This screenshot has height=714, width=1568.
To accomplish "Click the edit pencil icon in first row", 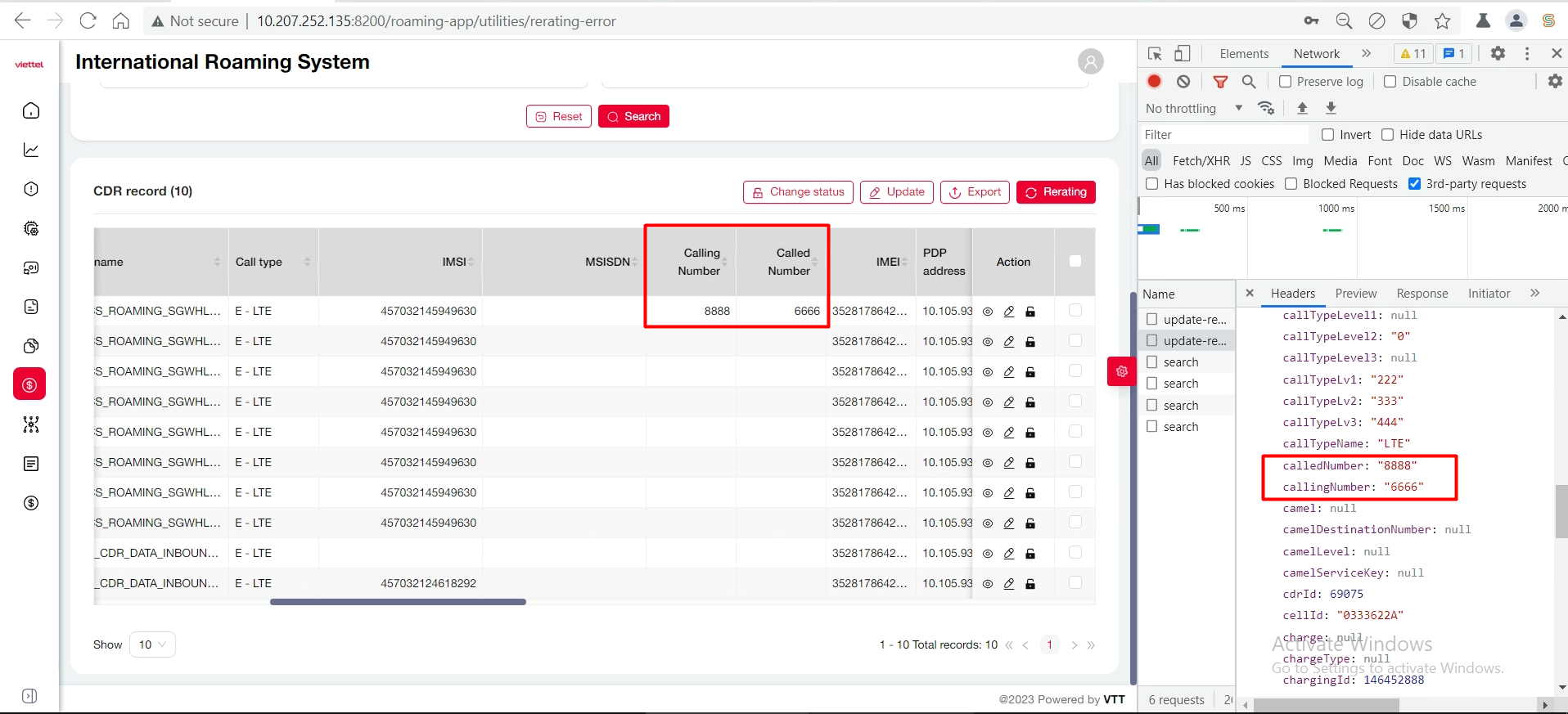I will pyautogui.click(x=1009, y=312).
